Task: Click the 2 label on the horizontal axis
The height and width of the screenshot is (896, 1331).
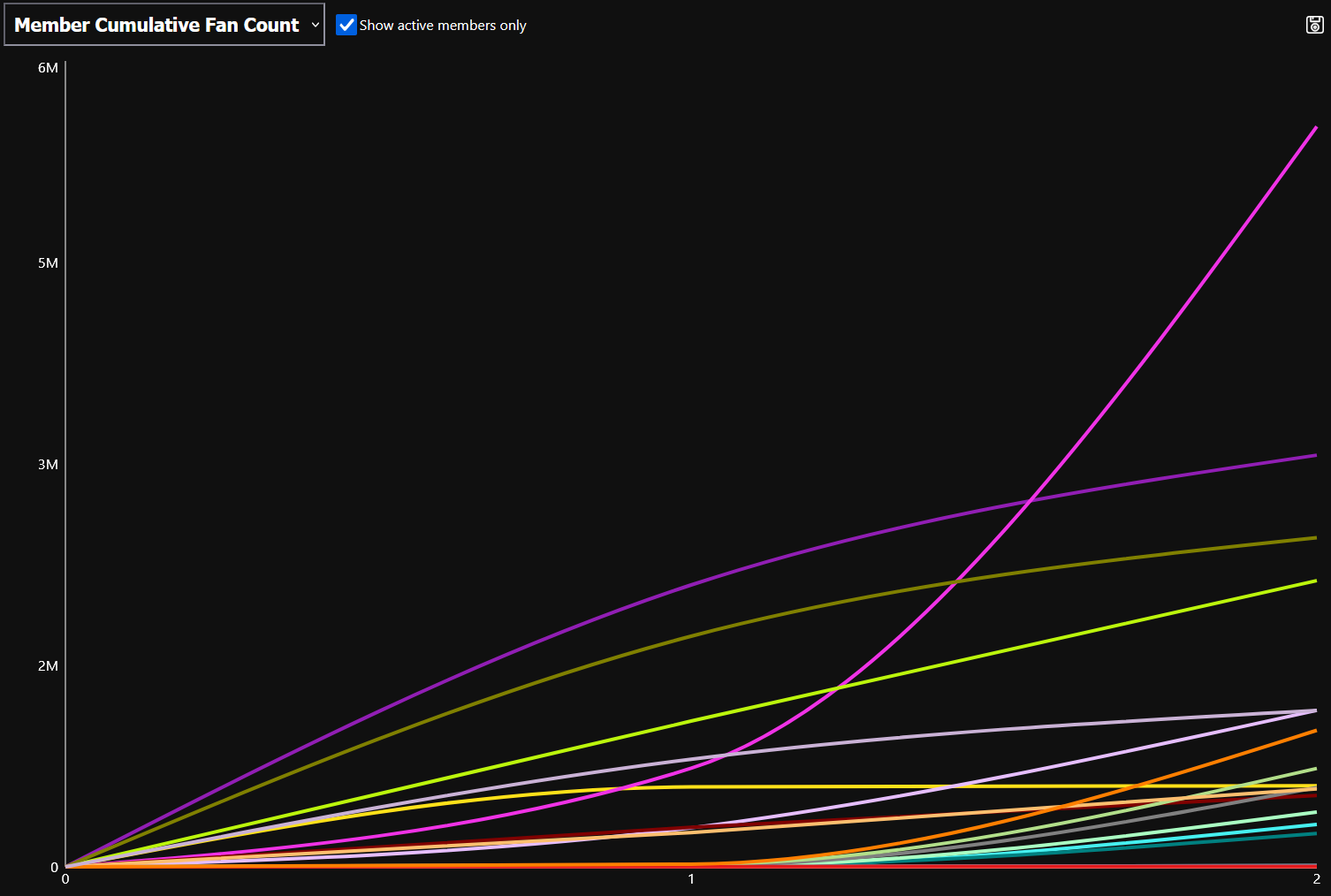Action: [1316, 879]
